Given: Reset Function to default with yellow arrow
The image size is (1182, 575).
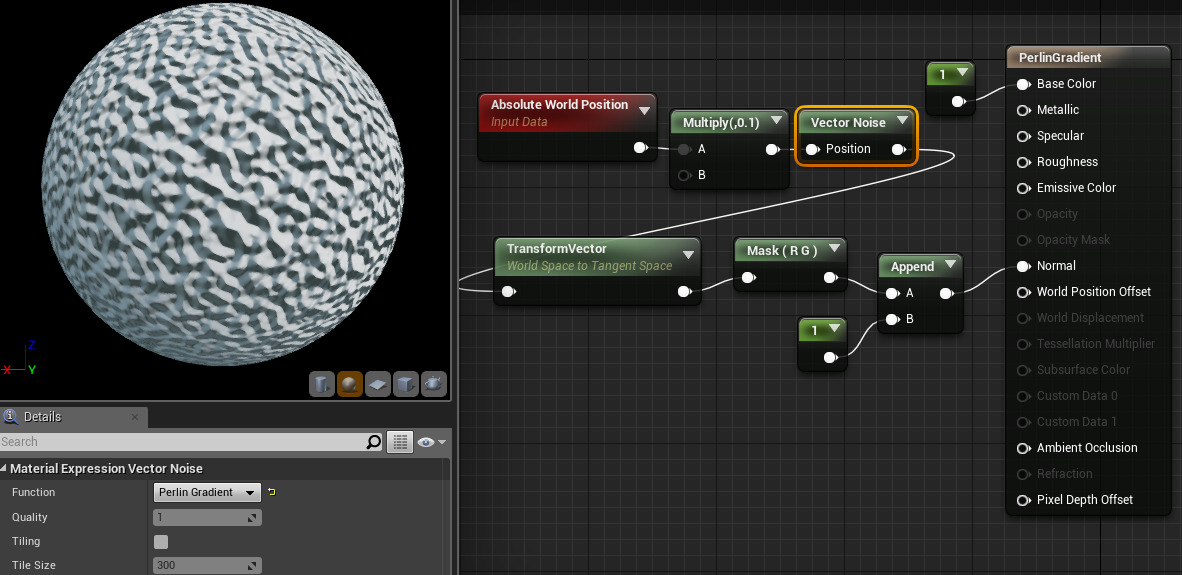Looking at the screenshot, I should click(271, 492).
